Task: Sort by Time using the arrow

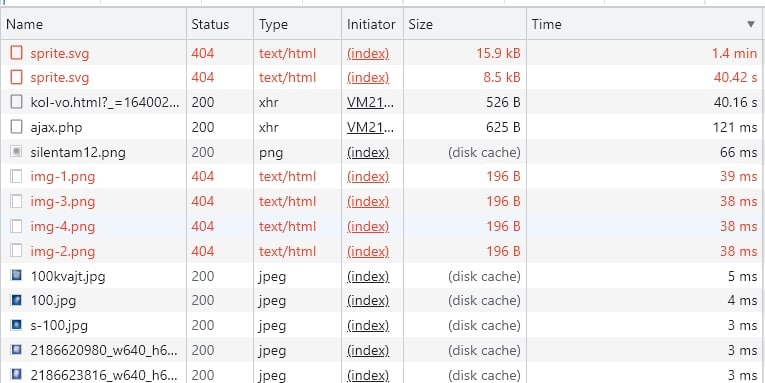Action: (x=751, y=24)
